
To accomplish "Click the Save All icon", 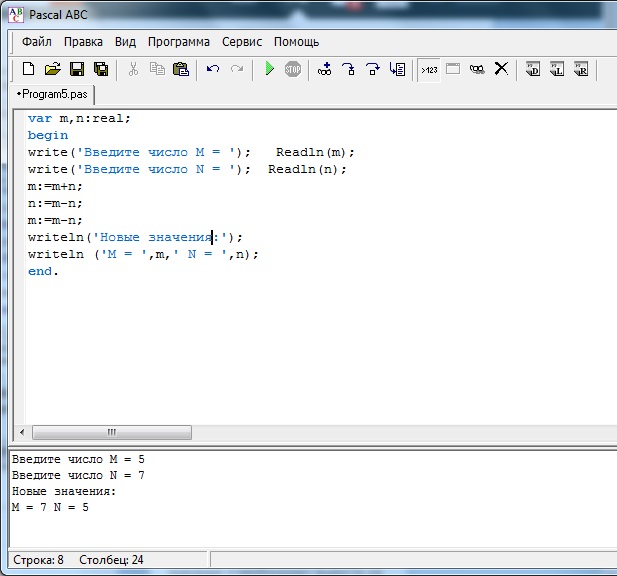I will [100, 69].
